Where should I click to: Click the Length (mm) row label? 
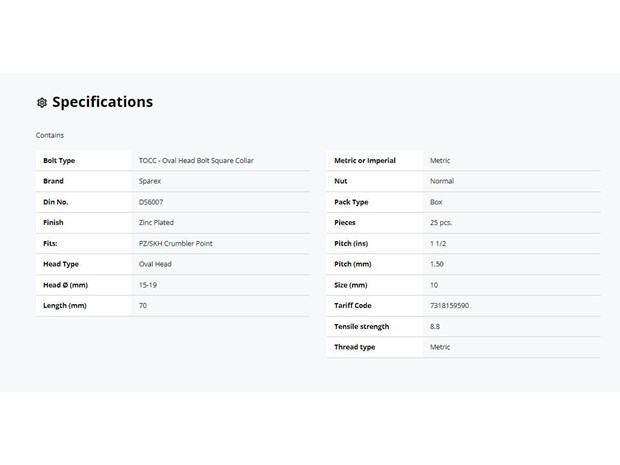click(65, 305)
